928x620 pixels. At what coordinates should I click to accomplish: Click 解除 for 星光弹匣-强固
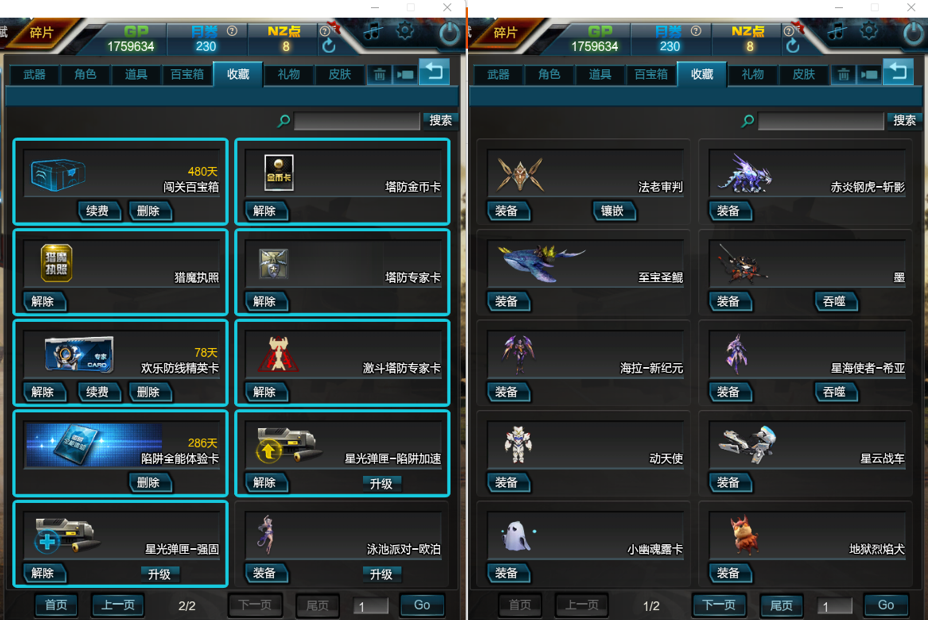43,573
